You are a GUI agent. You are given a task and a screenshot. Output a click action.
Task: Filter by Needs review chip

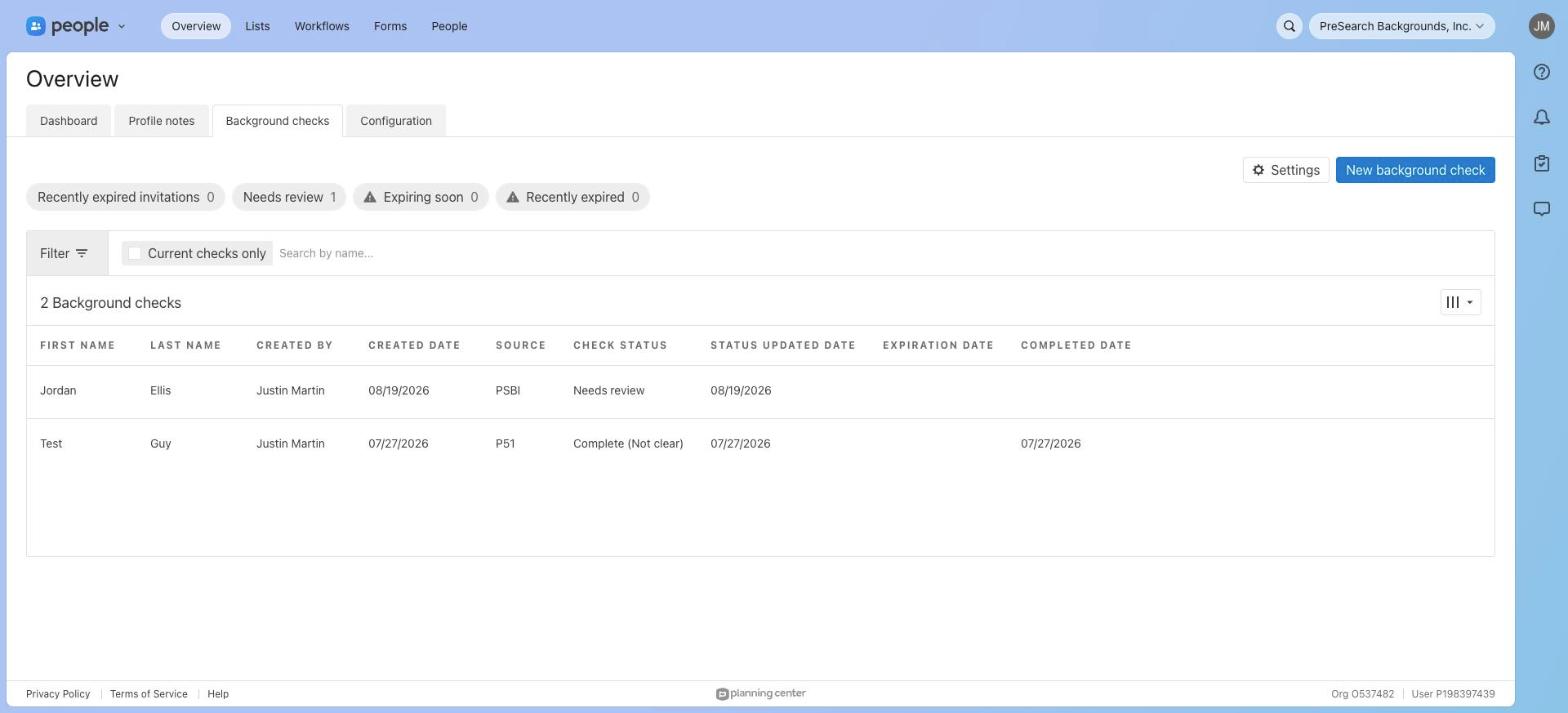tap(289, 197)
